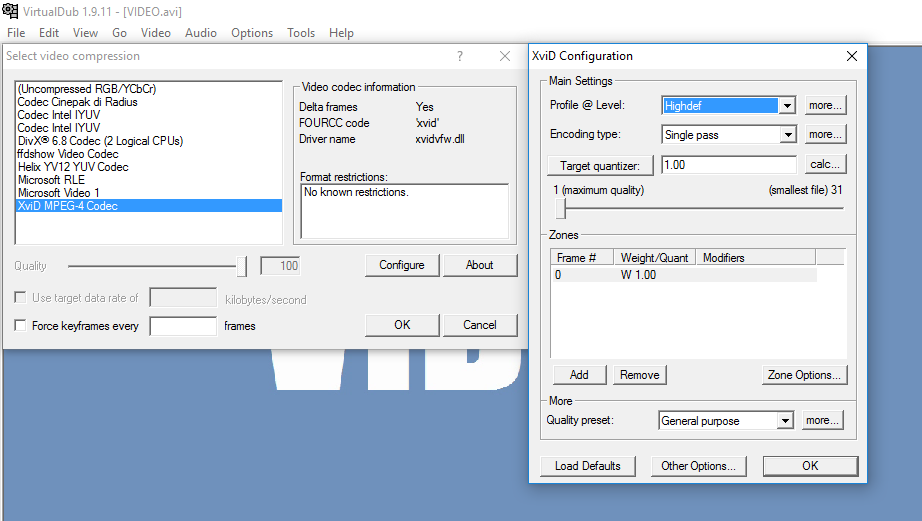Open the Tools menu
Image resolution: width=922 pixels, height=521 pixels.
point(301,33)
